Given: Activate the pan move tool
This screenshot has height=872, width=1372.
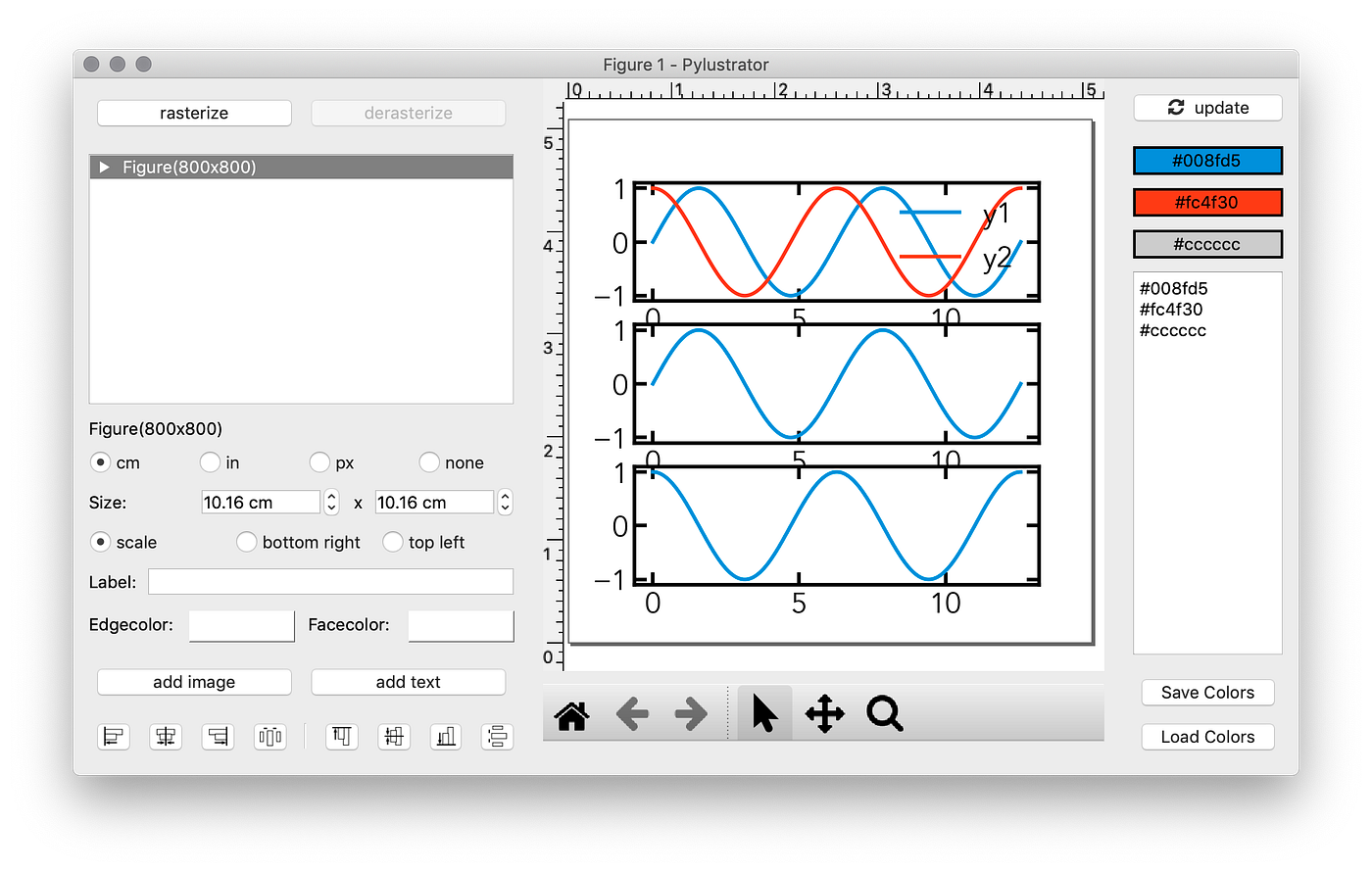Looking at the screenshot, I should [825, 714].
